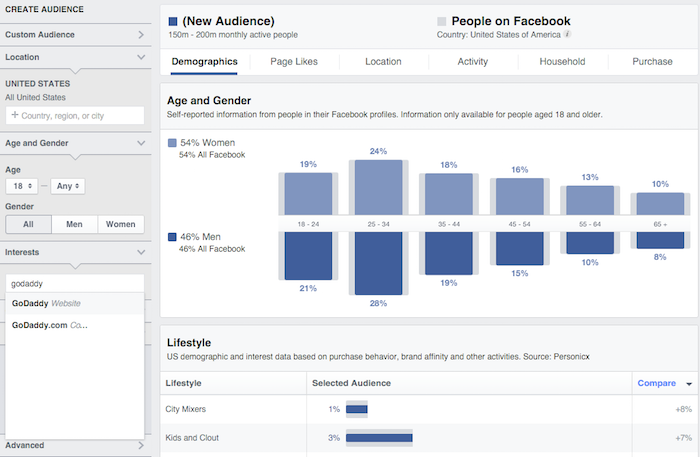This screenshot has width=700, height=457.
Task: Click the men 10% bar for 55 - 64
Action: pyautogui.click(x=590, y=243)
